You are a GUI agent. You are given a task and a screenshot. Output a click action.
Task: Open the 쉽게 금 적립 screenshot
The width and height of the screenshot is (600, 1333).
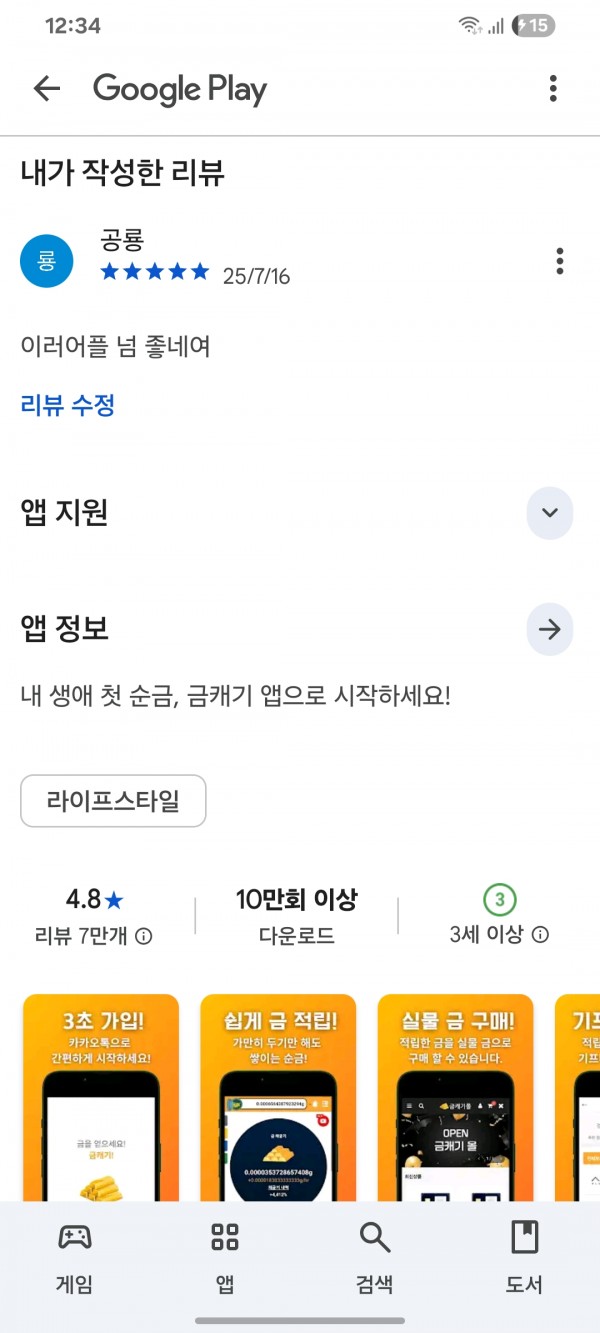pos(278,1097)
